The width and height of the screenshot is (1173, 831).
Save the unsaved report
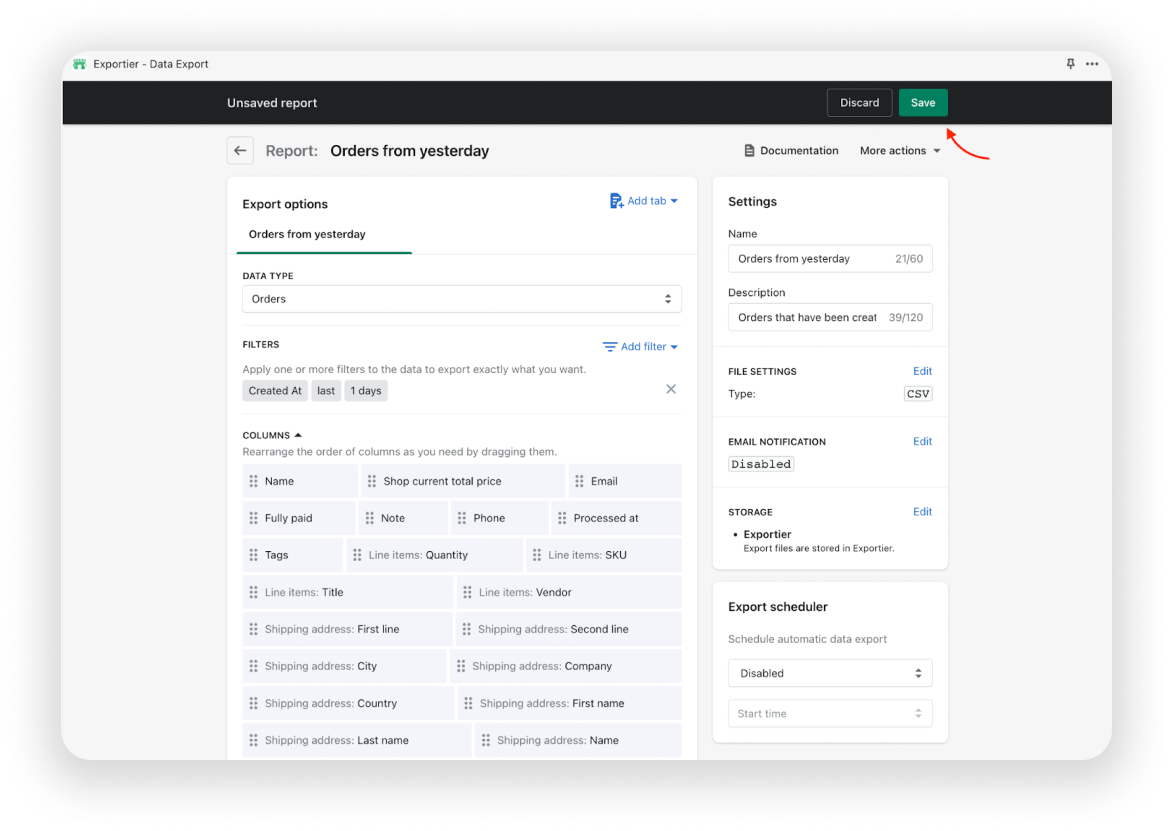pos(923,102)
